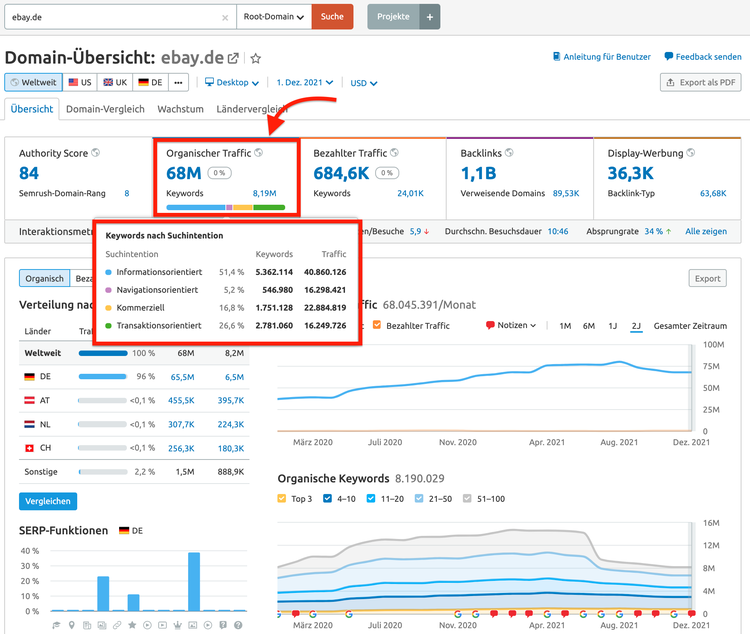Click the 89,53K referring domains value

[566, 193]
